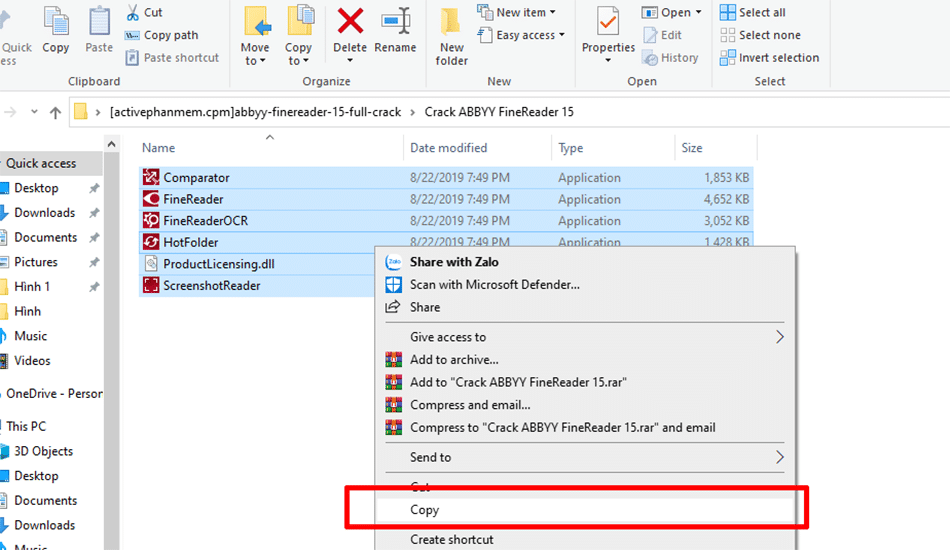950x550 pixels.
Task: Click Invert selection in the ribbon
Action: click(x=769, y=58)
